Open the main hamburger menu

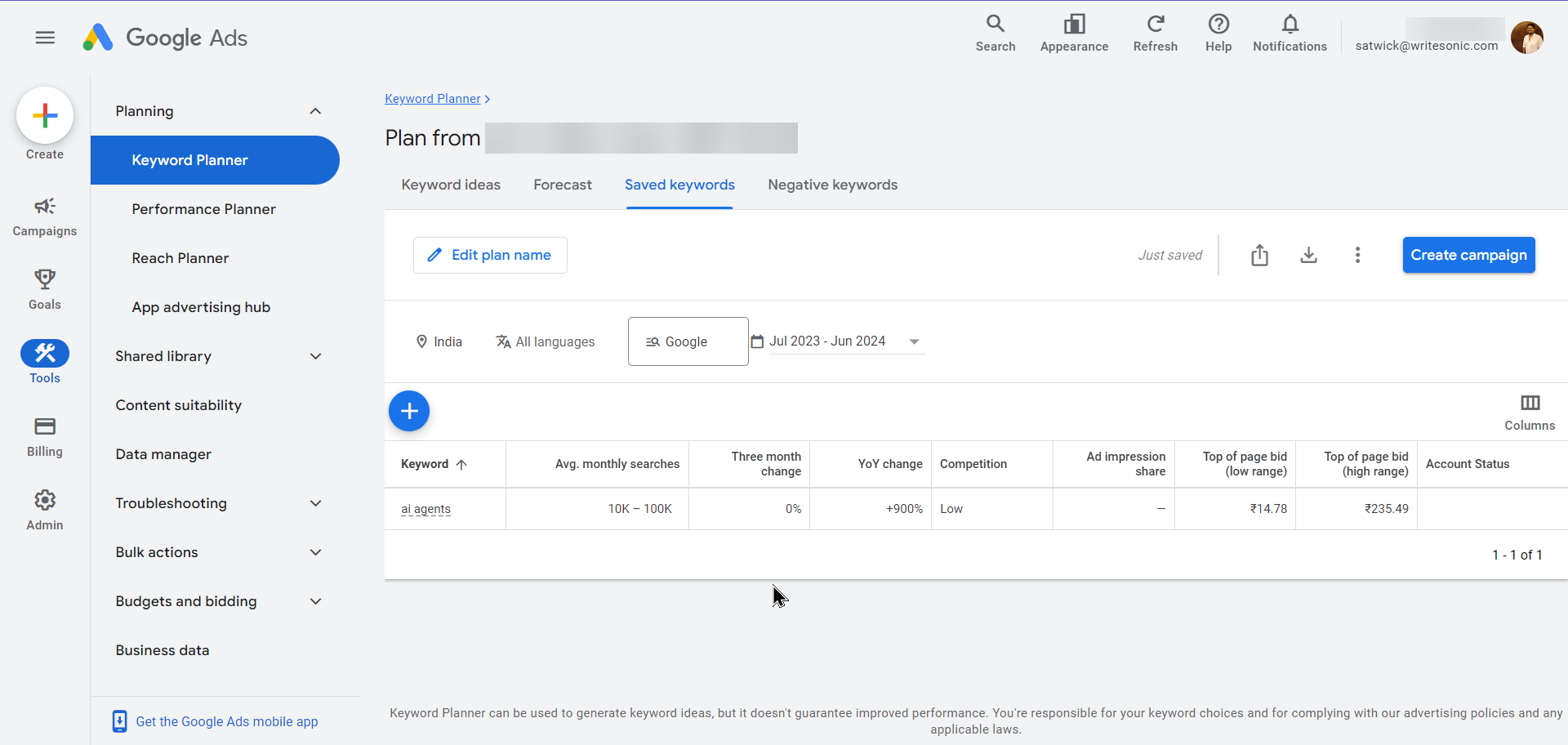(x=45, y=38)
